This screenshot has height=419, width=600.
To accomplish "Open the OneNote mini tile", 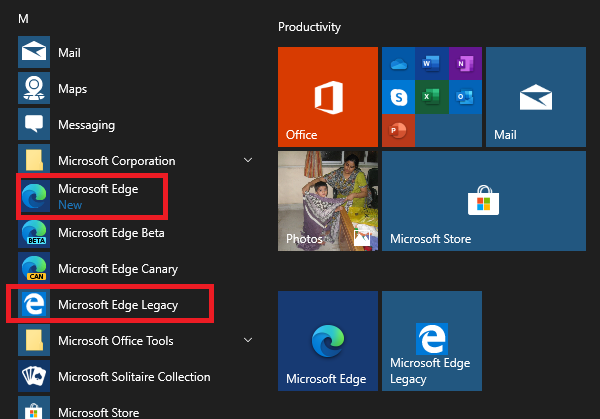I will pyautogui.click(x=465, y=64).
